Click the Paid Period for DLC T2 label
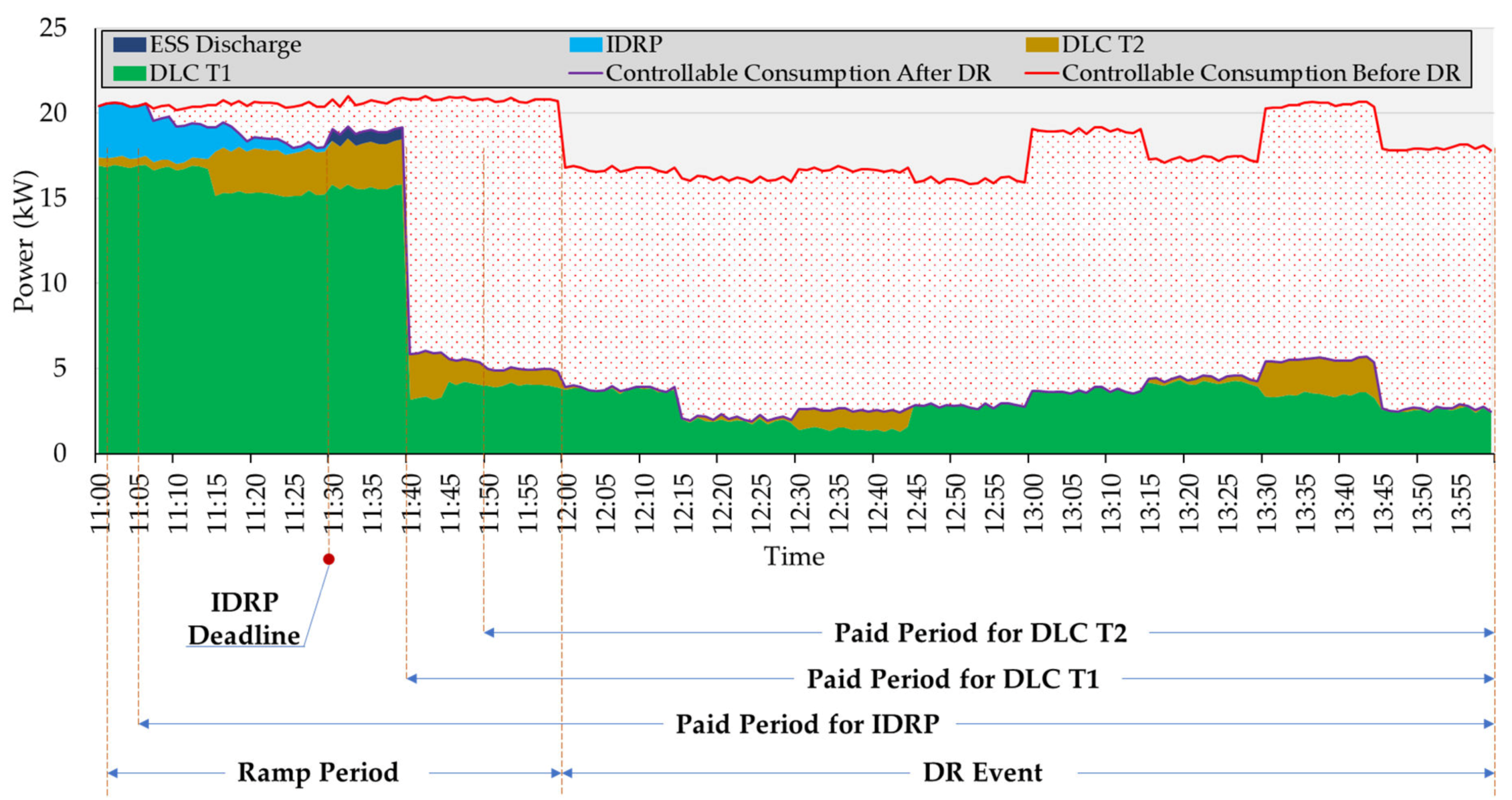Screen dimensions: 1512x800 (980, 633)
